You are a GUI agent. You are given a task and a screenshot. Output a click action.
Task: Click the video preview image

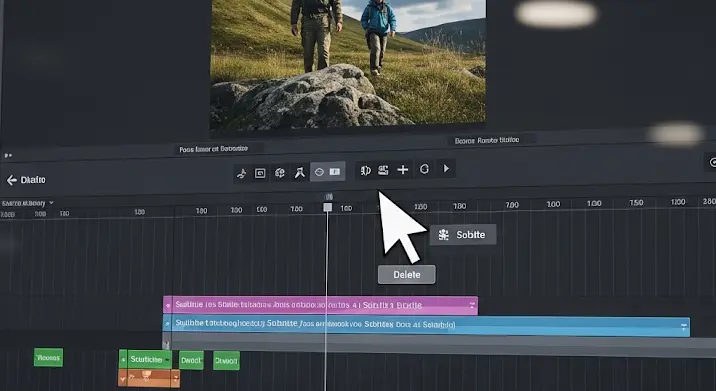348,64
